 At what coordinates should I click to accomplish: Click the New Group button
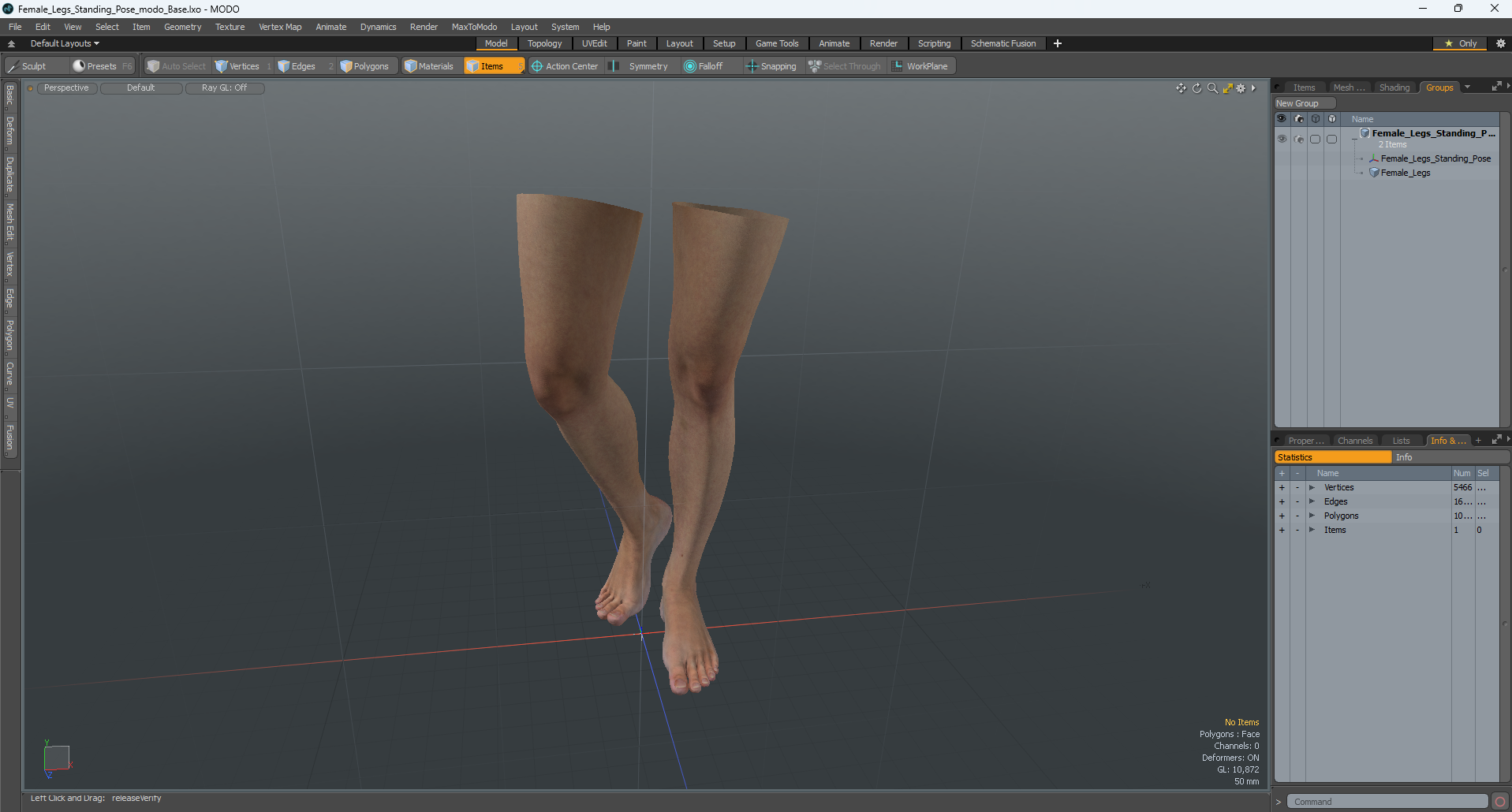point(1305,103)
